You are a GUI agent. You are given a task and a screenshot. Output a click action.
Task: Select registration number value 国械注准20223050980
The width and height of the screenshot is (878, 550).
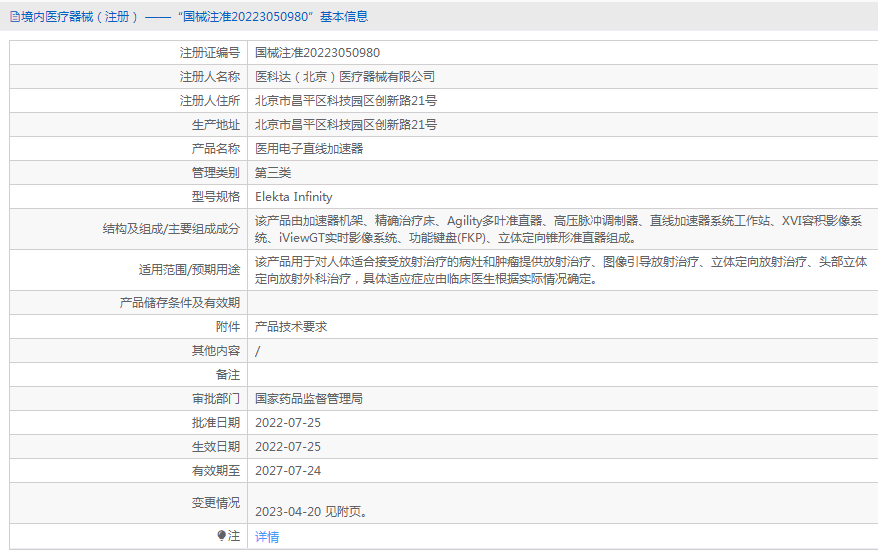pos(317,53)
